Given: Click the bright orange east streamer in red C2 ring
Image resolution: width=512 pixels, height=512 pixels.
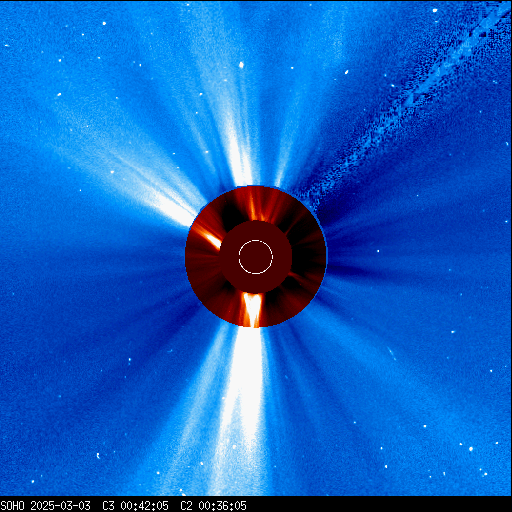Looking at the screenshot, I should tap(208, 237).
